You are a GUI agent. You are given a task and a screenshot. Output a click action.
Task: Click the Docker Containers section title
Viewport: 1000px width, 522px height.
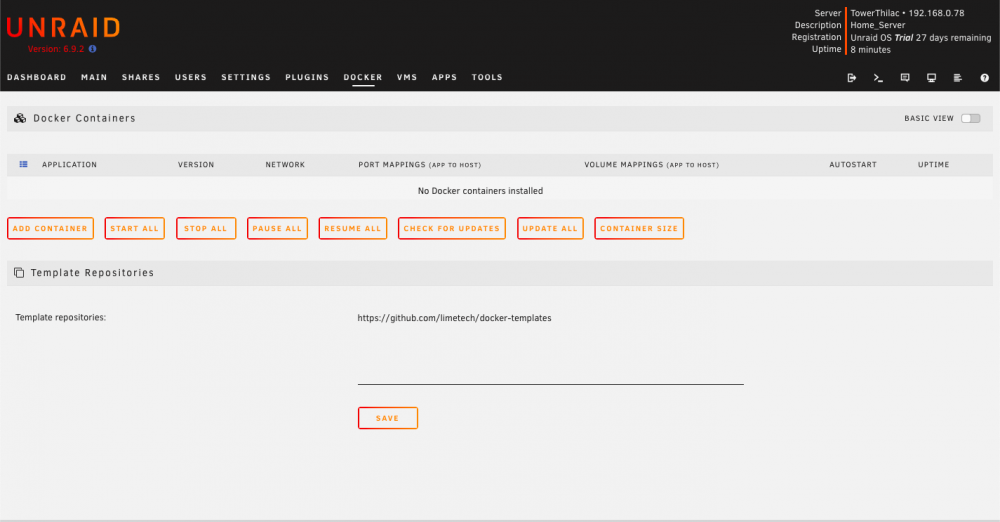84,118
